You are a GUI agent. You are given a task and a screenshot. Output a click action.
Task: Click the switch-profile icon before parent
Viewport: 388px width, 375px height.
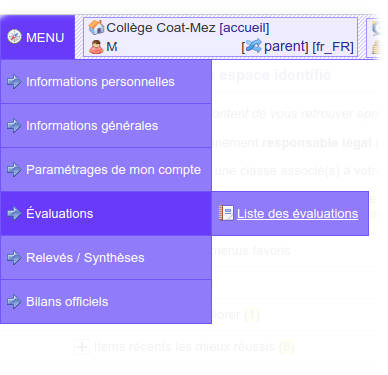pyautogui.click(x=253, y=46)
